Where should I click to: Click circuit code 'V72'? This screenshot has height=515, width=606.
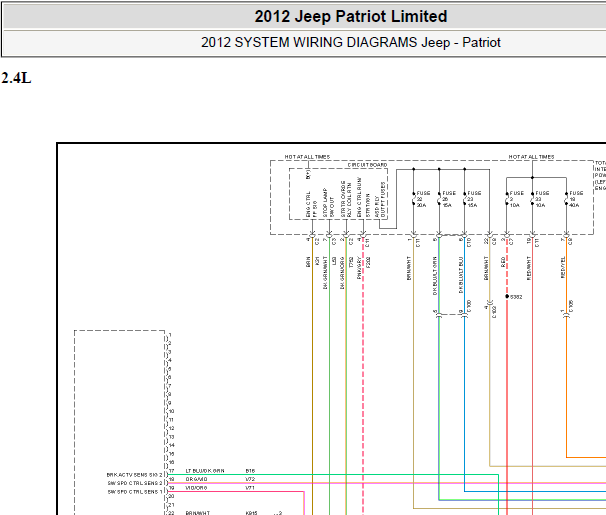click(250, 479)
